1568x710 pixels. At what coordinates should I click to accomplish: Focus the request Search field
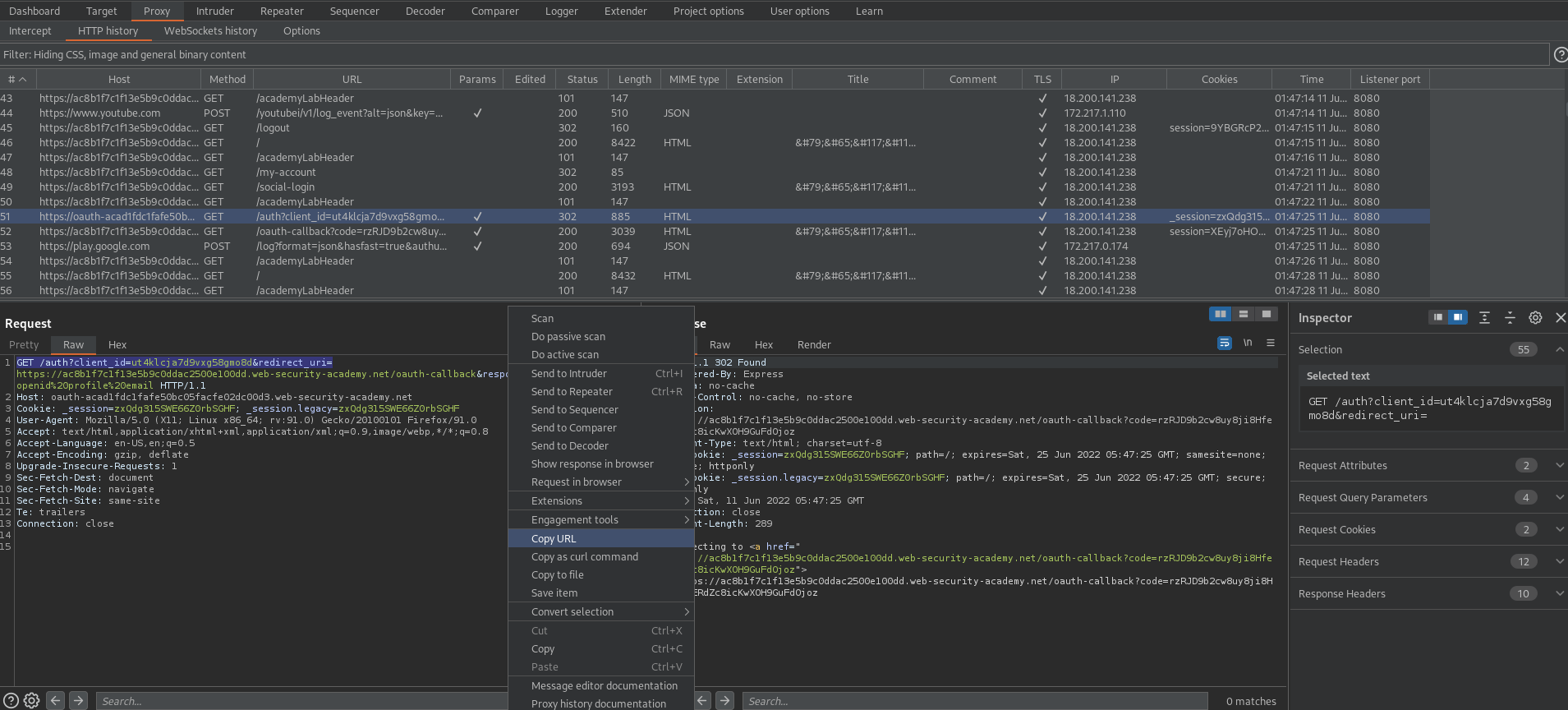click(x=301, y=701)
